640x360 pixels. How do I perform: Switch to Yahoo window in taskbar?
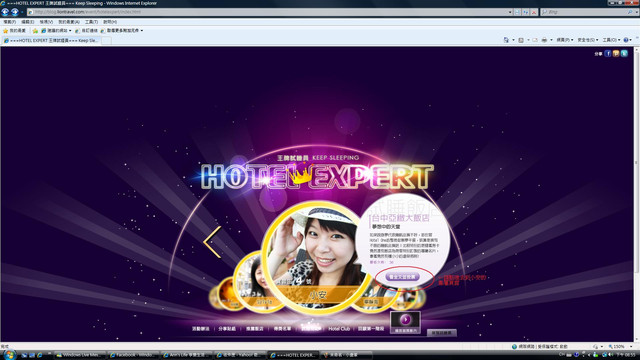[240, 355]
